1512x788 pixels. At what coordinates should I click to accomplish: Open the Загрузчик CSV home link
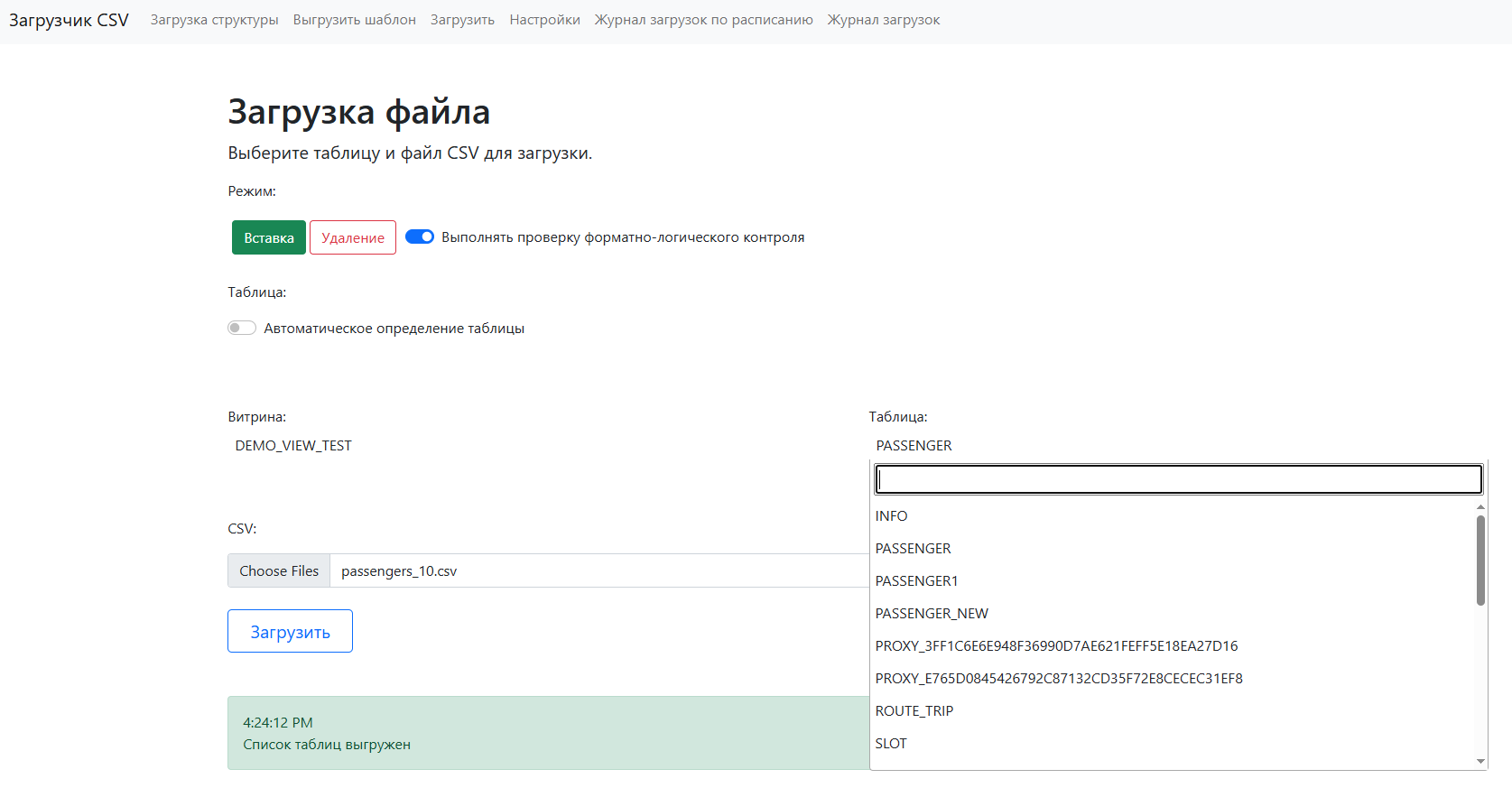(69, 20)
